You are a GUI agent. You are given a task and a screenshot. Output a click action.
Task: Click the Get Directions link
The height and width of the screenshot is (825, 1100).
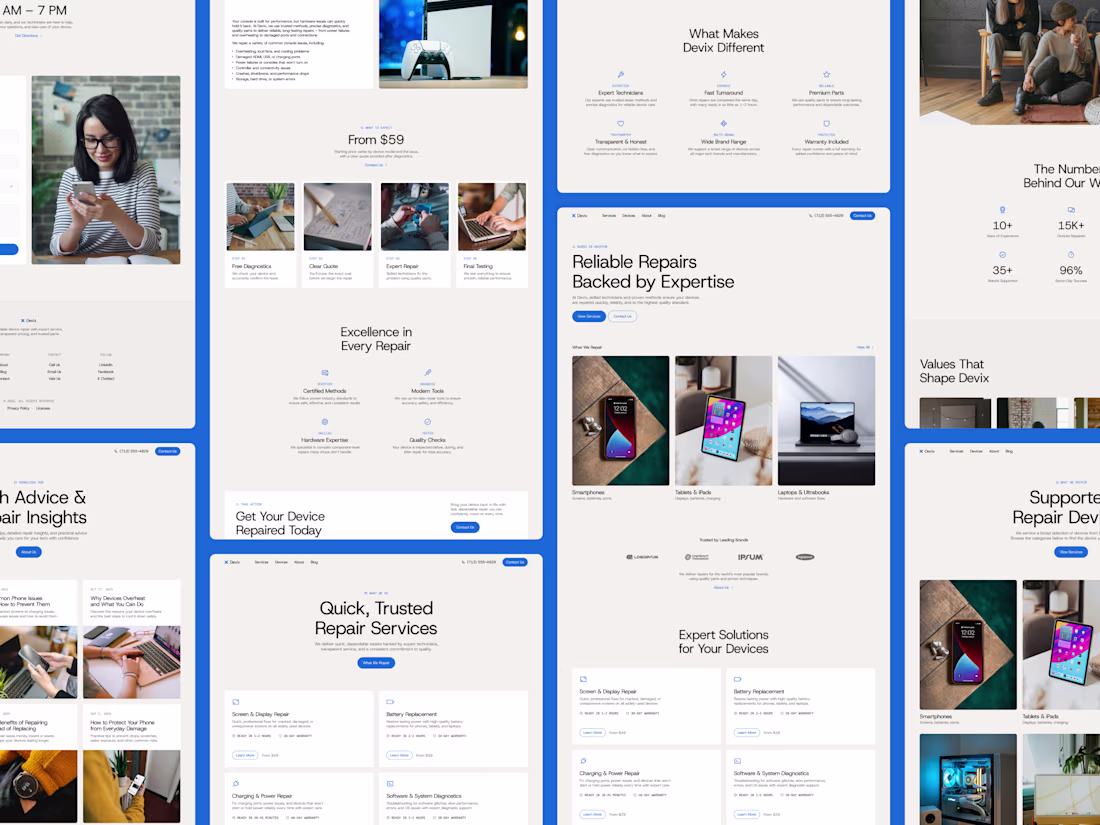point(28,36)
